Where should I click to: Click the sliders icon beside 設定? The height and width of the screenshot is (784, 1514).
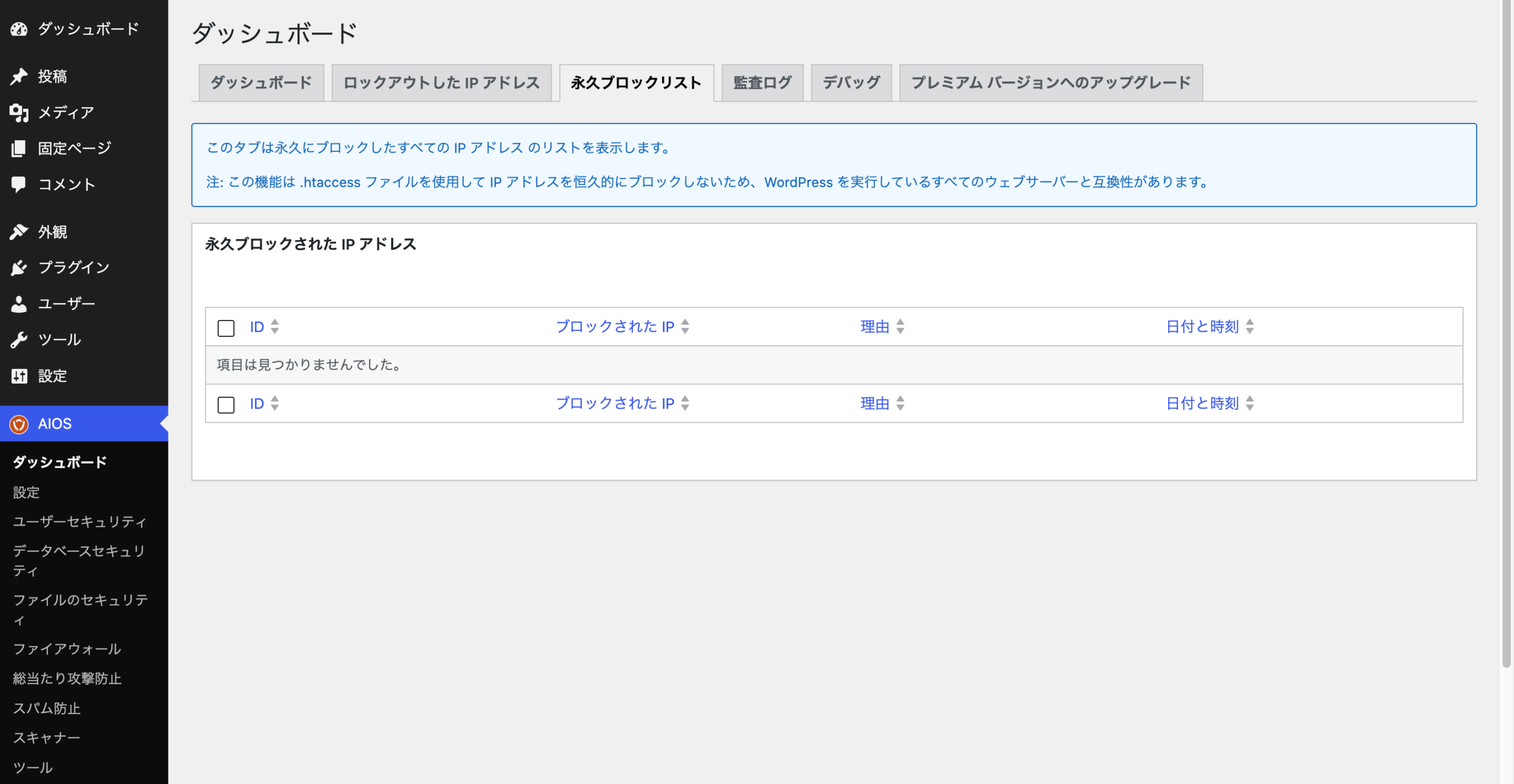pos(19,376)
